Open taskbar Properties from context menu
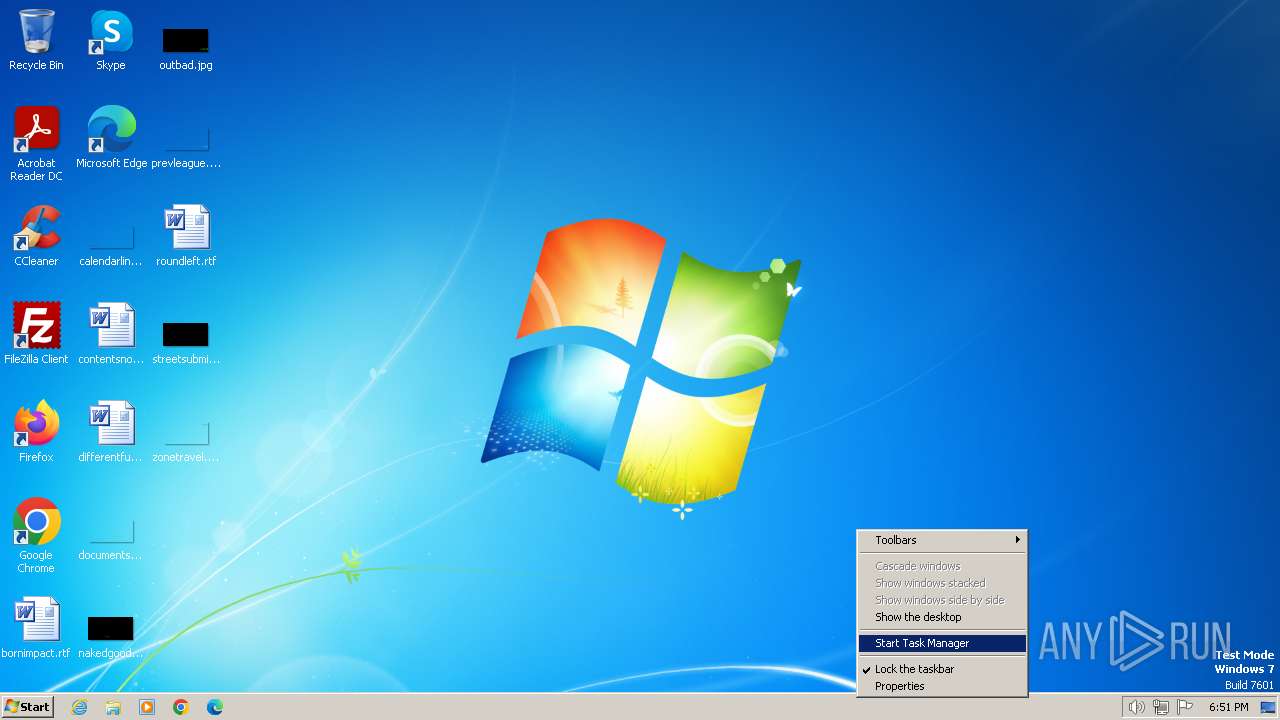The image size is (1280, 720). 942,686
